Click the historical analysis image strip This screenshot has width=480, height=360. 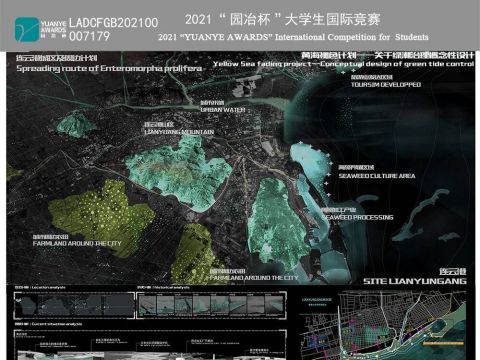(x=212, y=305)
